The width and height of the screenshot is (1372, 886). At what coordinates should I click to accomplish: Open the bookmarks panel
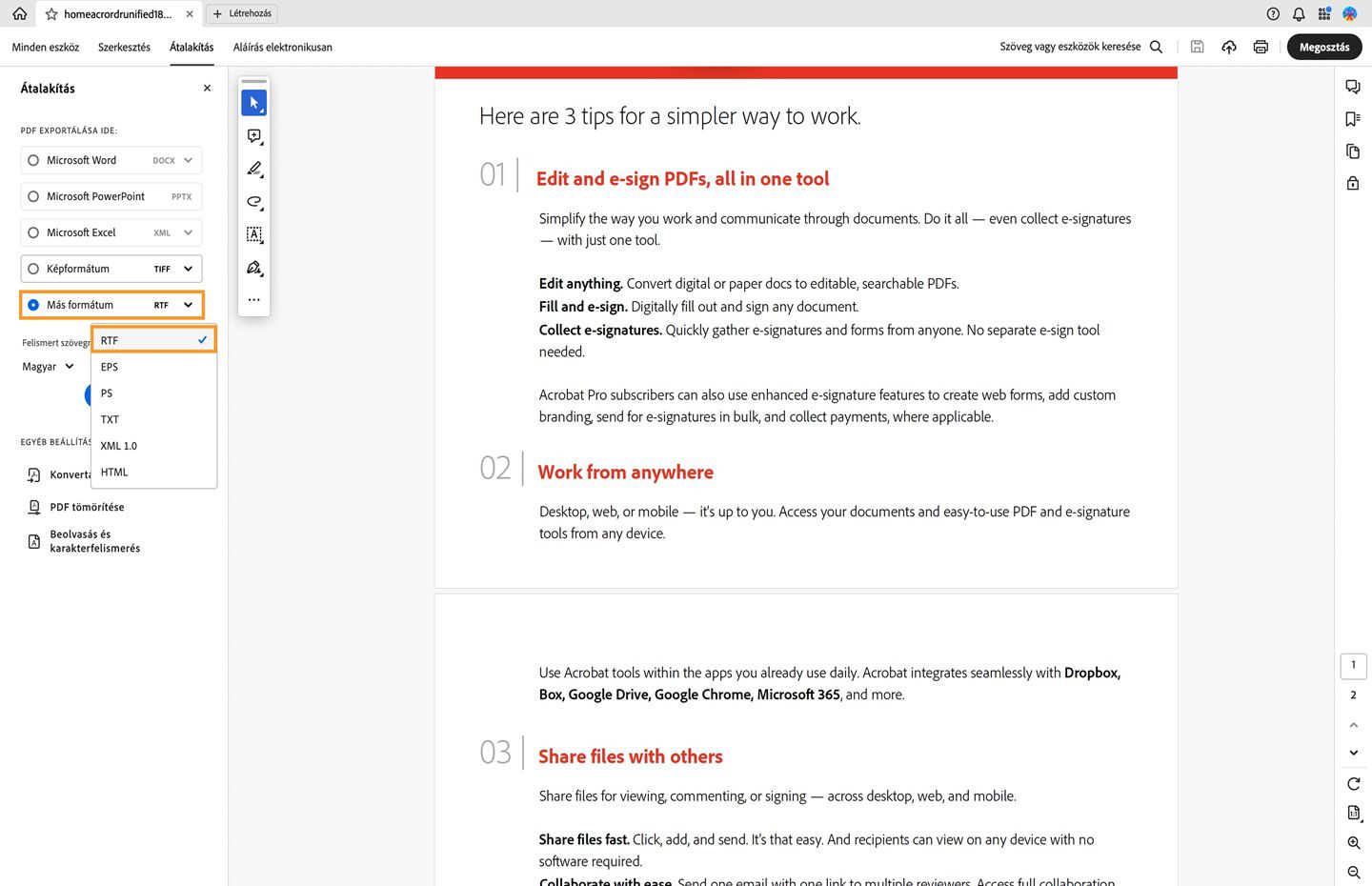[x=1352, y=118]
